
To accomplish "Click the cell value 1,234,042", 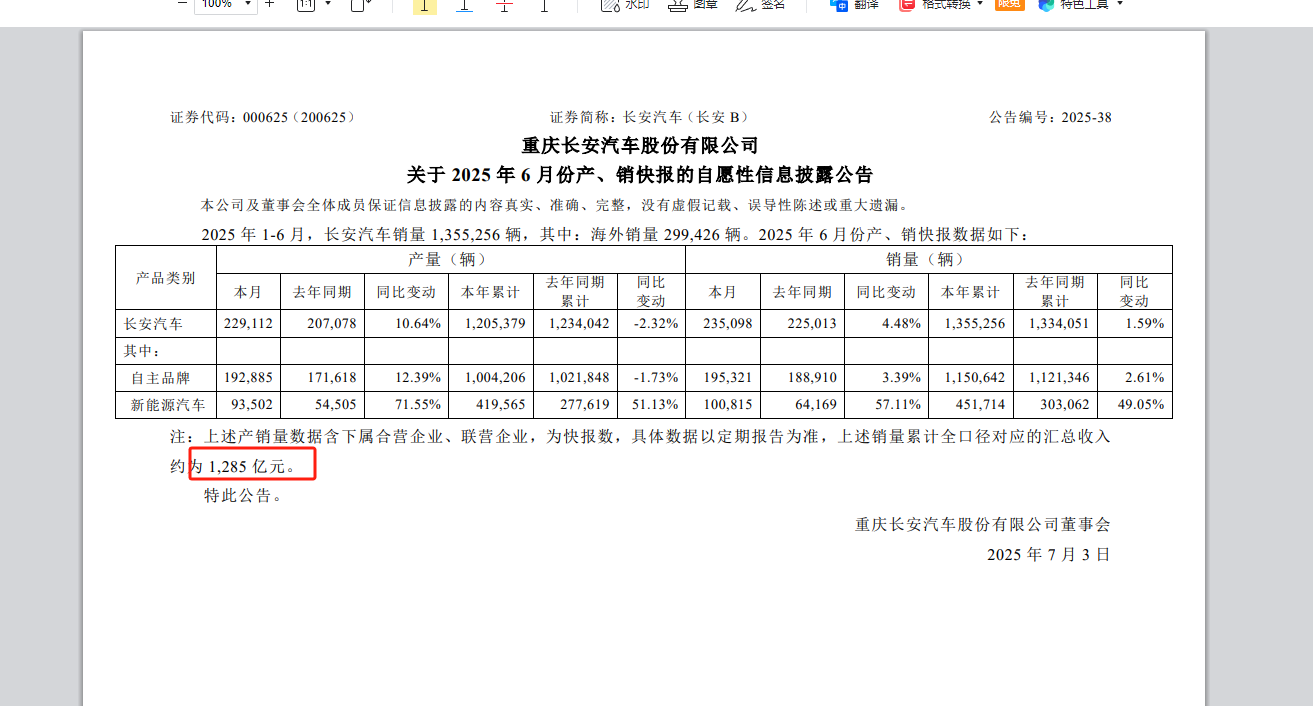I will [x=579, y=324].
